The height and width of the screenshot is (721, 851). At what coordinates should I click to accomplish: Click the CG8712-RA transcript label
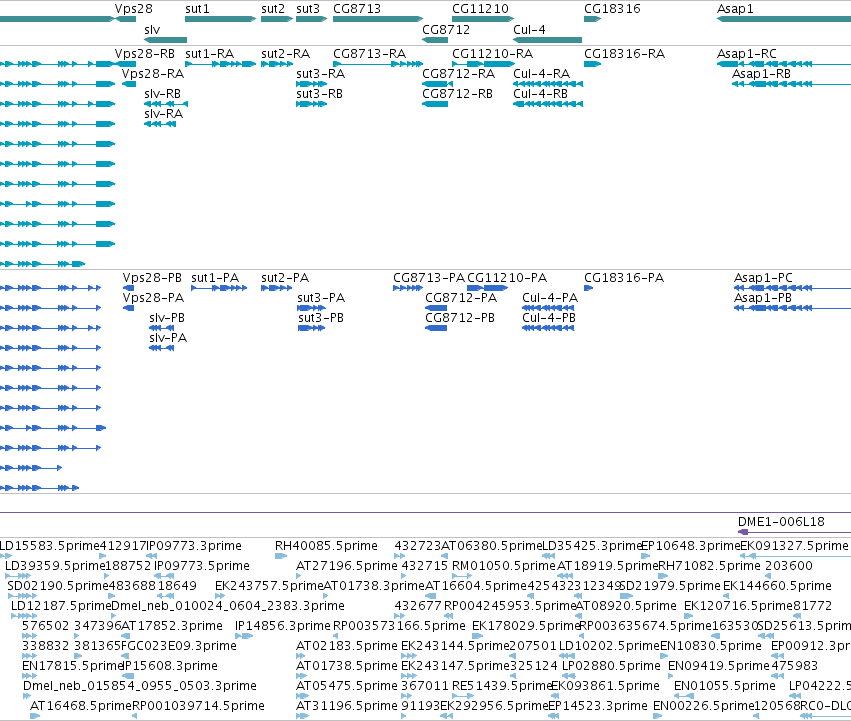(459, 74)
